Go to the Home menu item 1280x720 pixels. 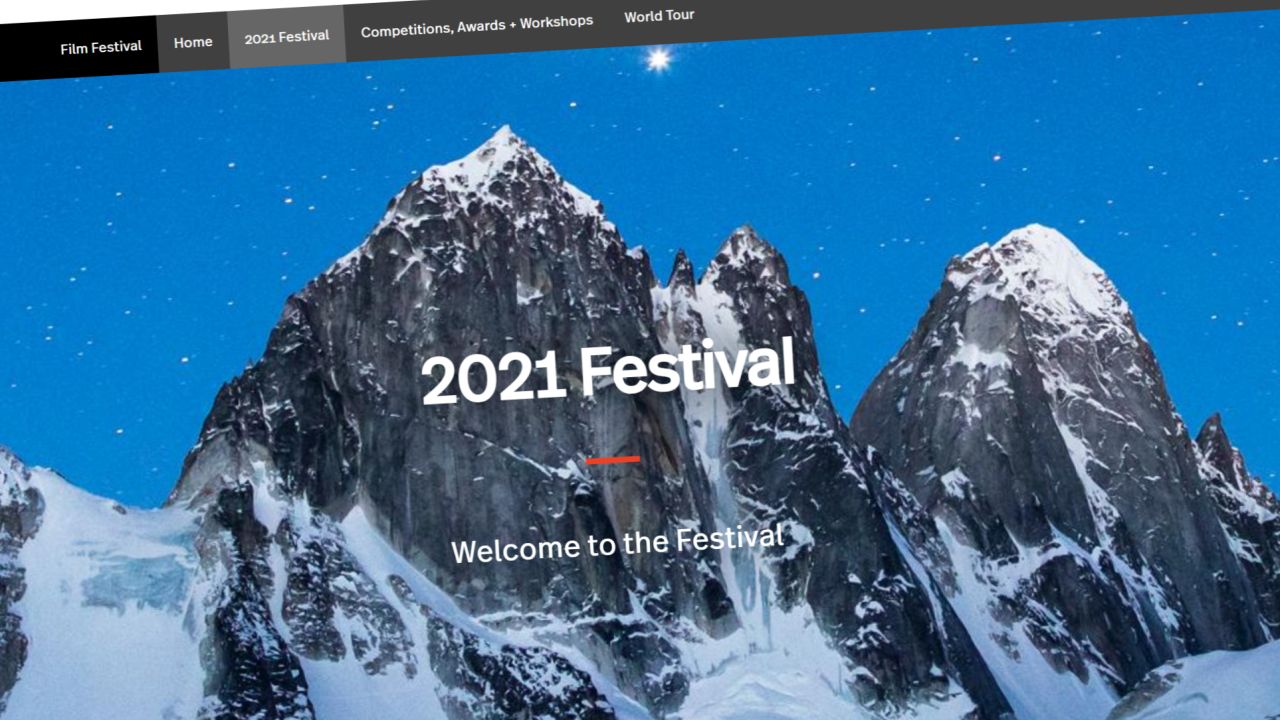point(193,42)
